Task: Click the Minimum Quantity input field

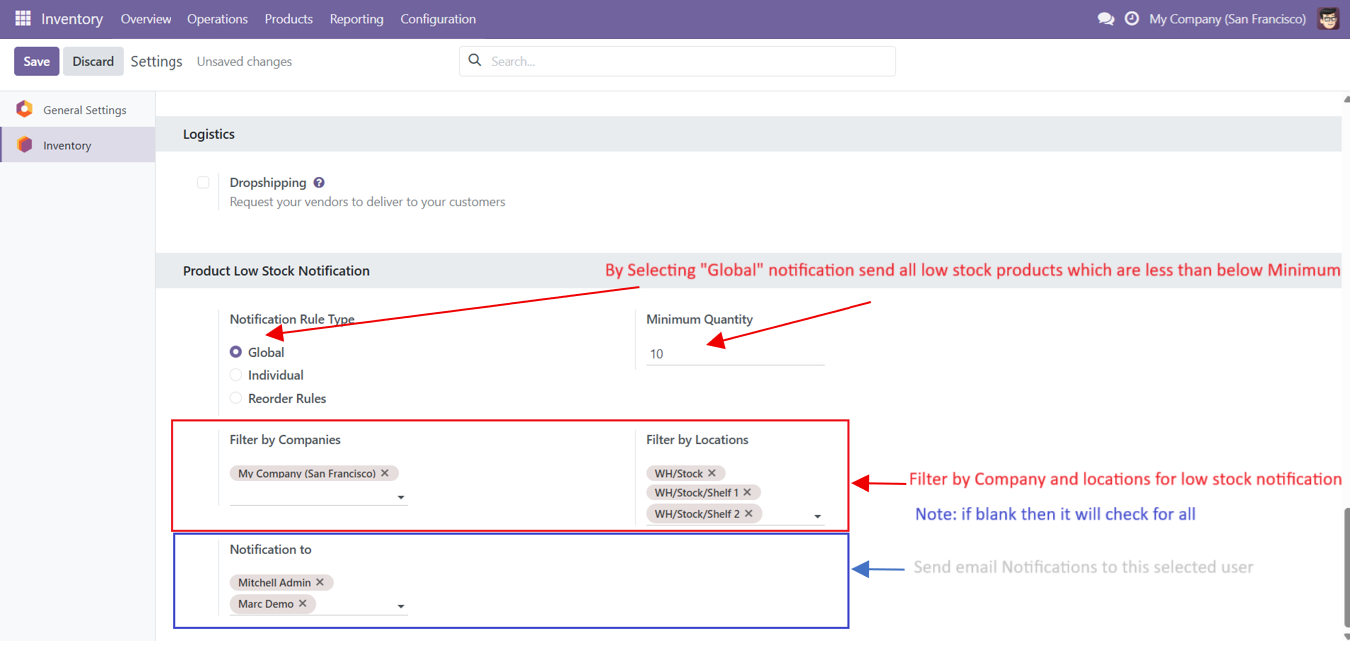Action: (x=734, y=354)
